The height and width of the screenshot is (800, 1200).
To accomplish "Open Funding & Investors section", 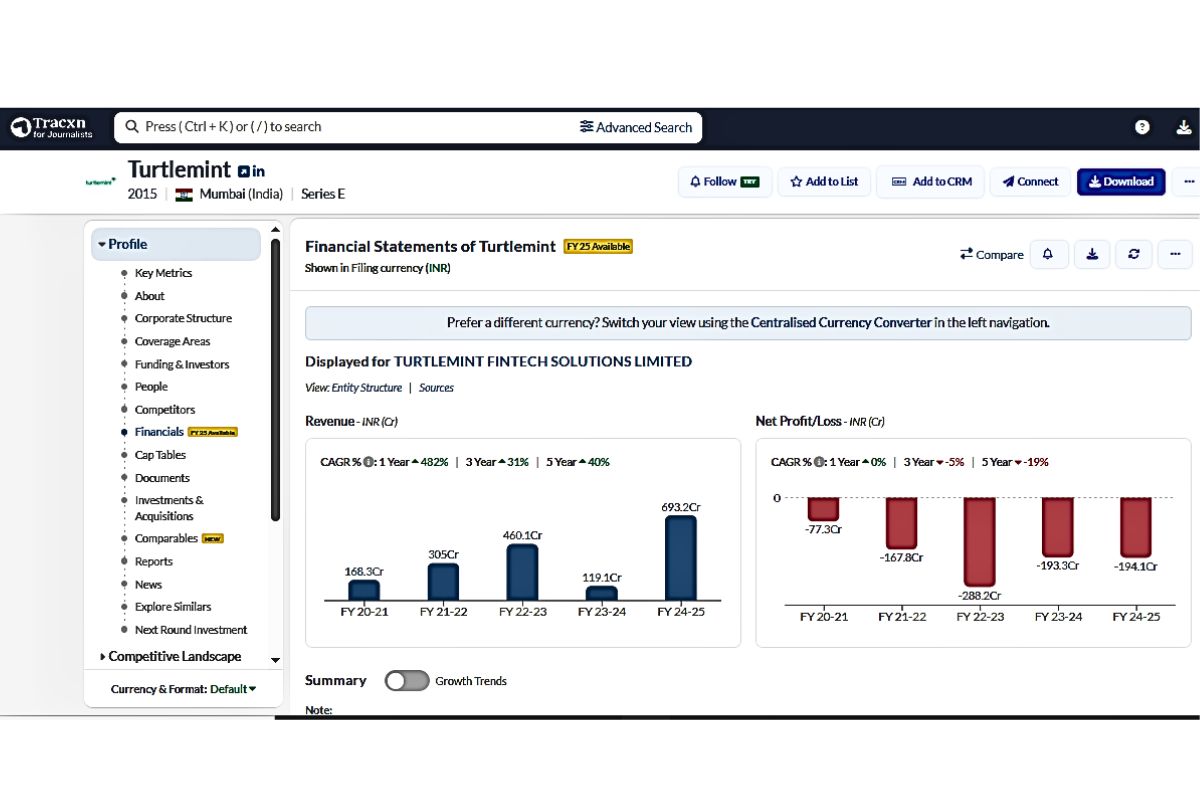I will click(x=182, y=364).
